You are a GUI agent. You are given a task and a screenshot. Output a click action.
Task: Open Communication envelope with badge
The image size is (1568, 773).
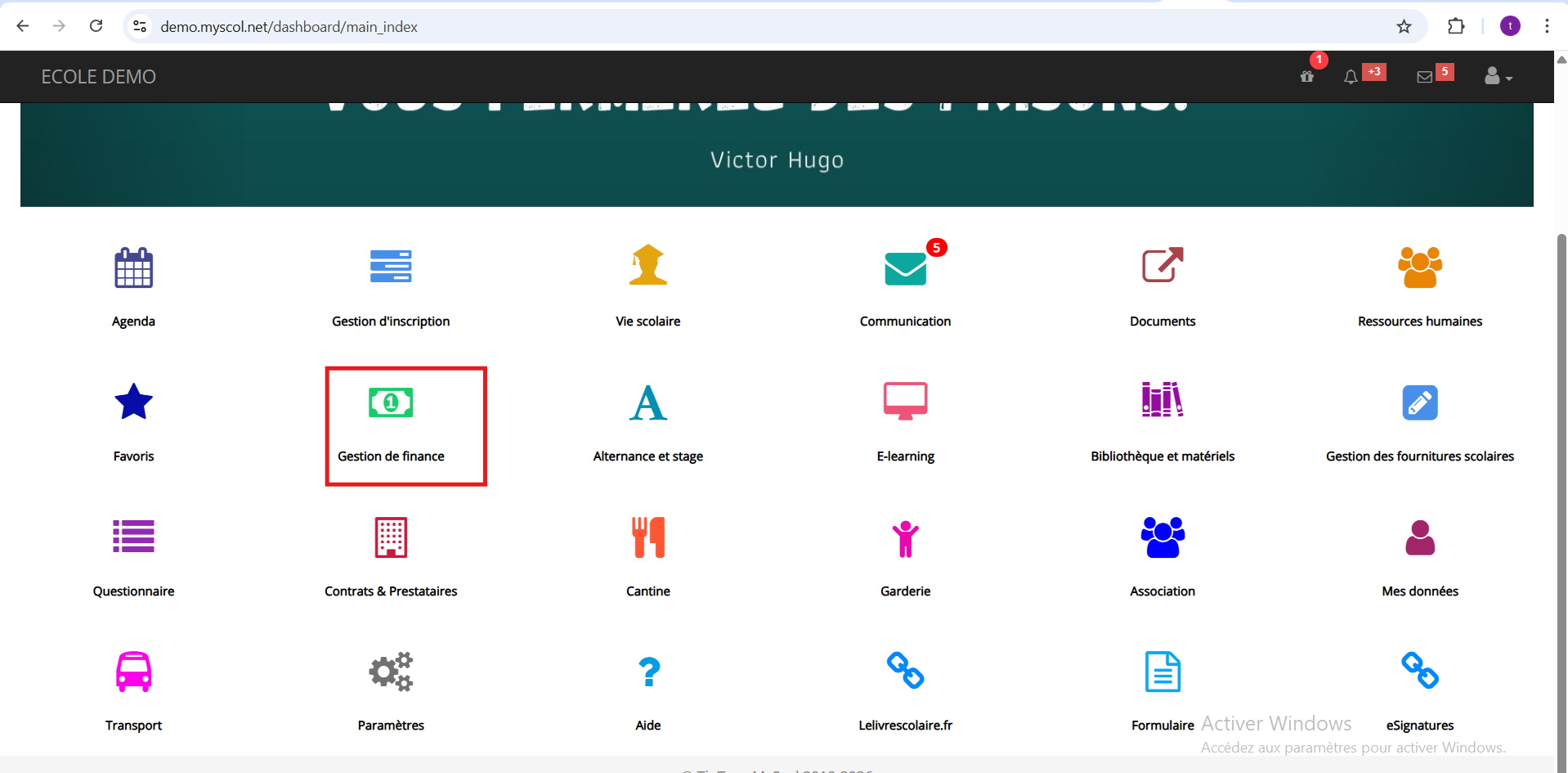point(905,267)
